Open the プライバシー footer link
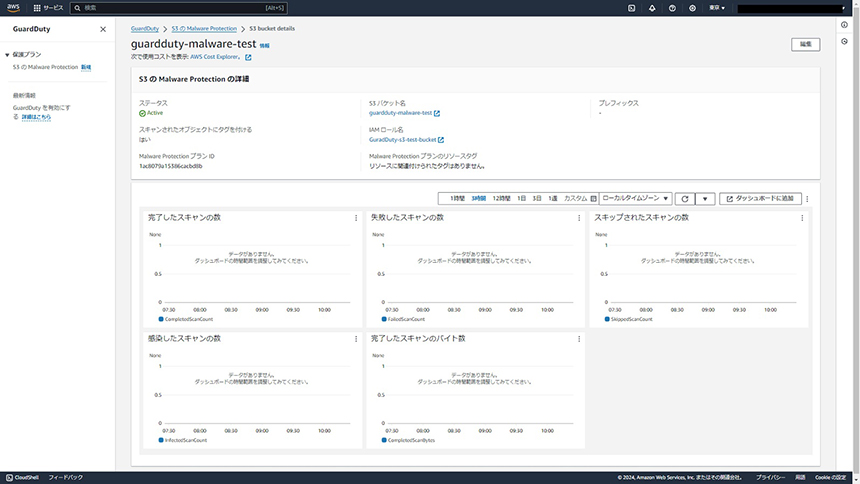 pyautogui.click(x=770, y=477)
